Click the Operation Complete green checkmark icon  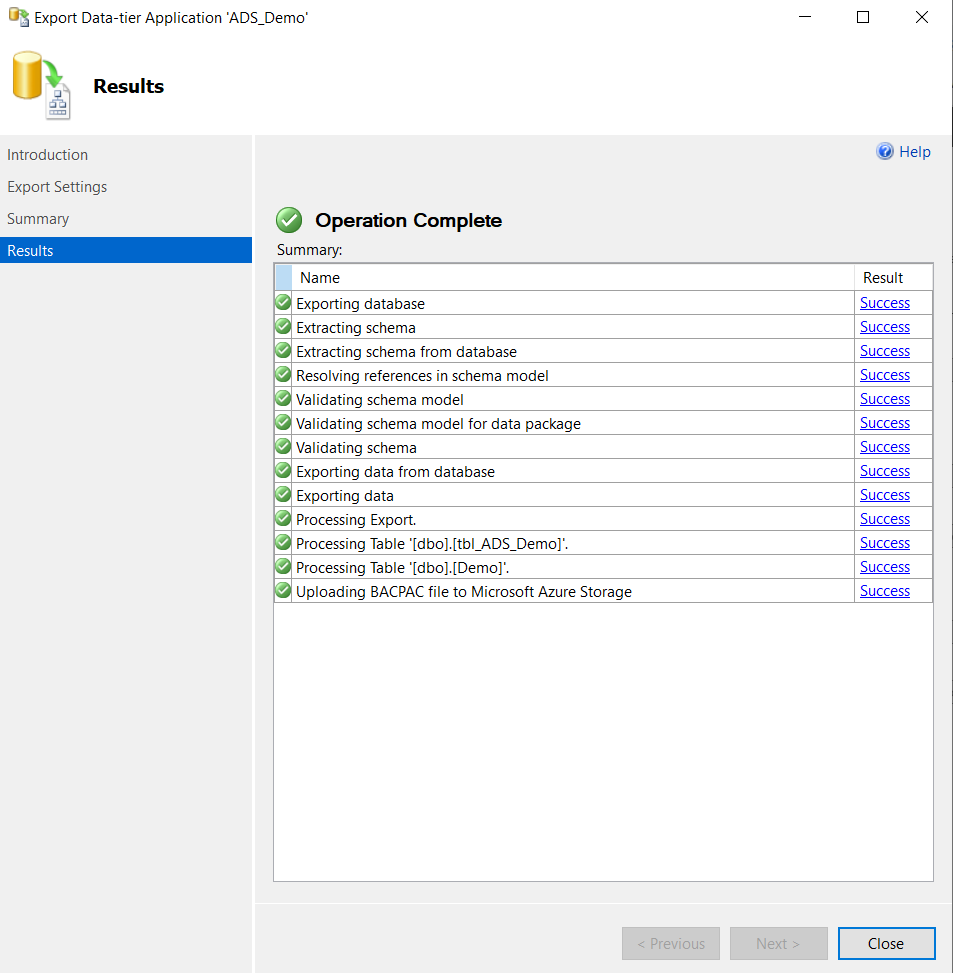point(289,220)
